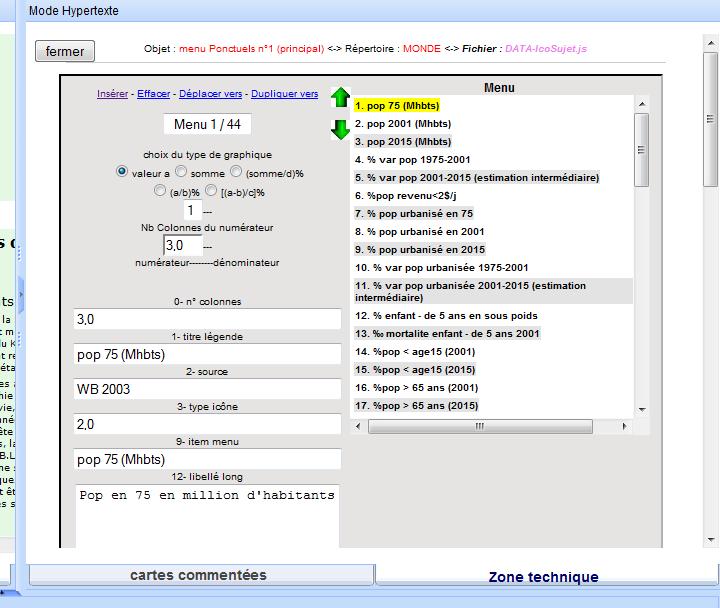Viewport: 720px width, 608px height.
Task: Select the '(somme/d)%' radio button
Action: pos(236,171)
